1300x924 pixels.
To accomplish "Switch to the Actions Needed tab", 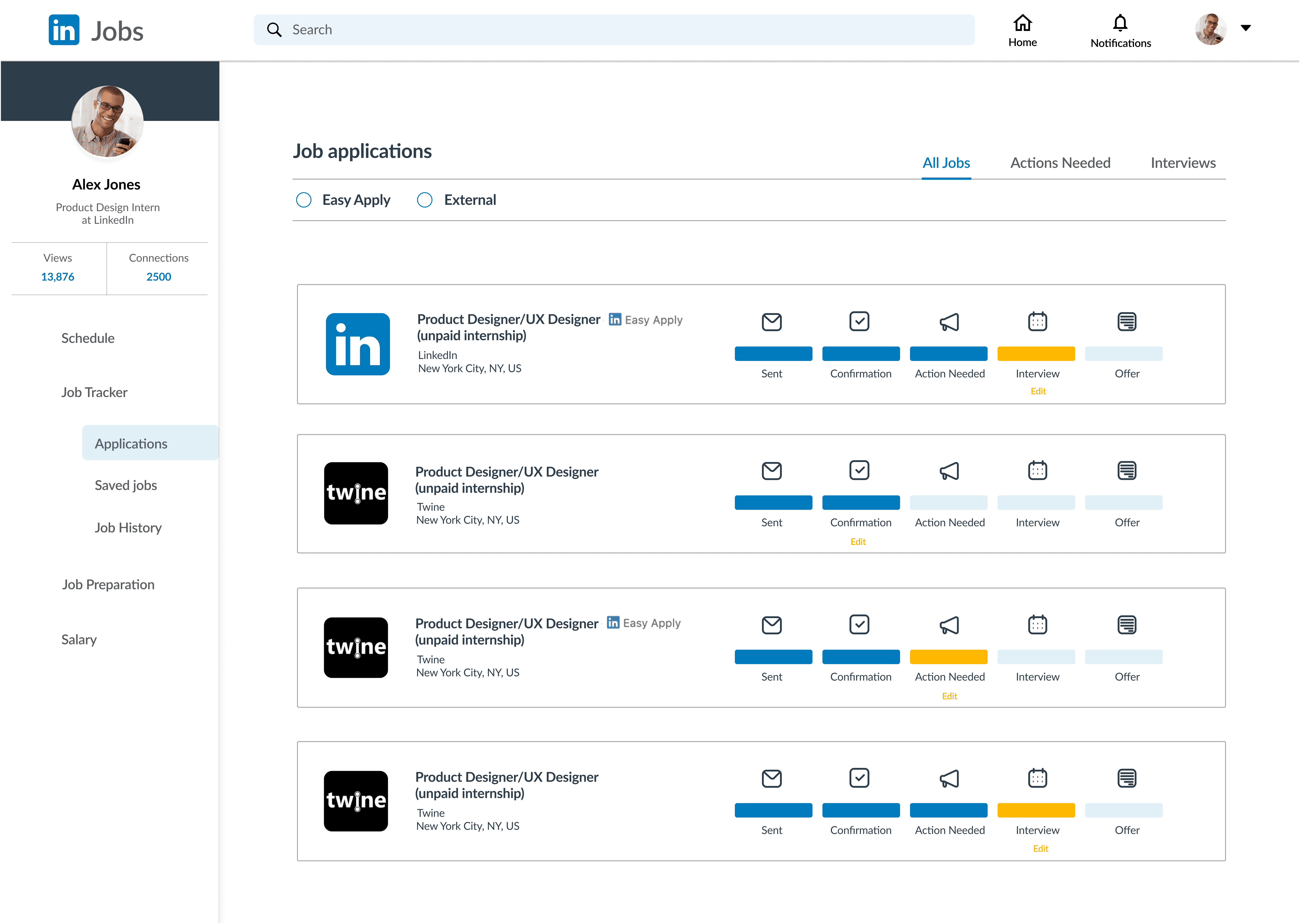I will (1060, 163).
